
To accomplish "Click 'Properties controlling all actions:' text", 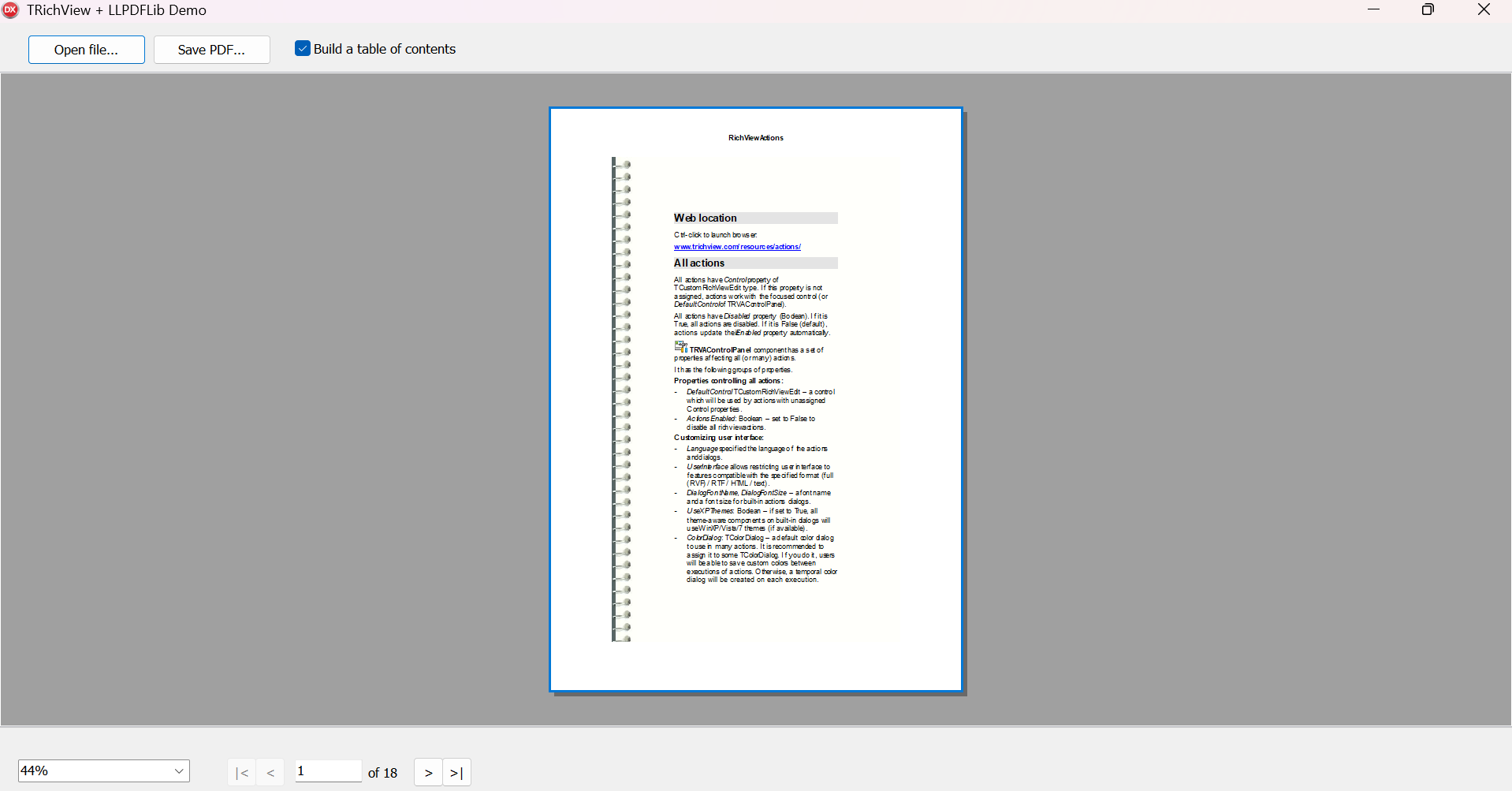I will pos(728,381).
